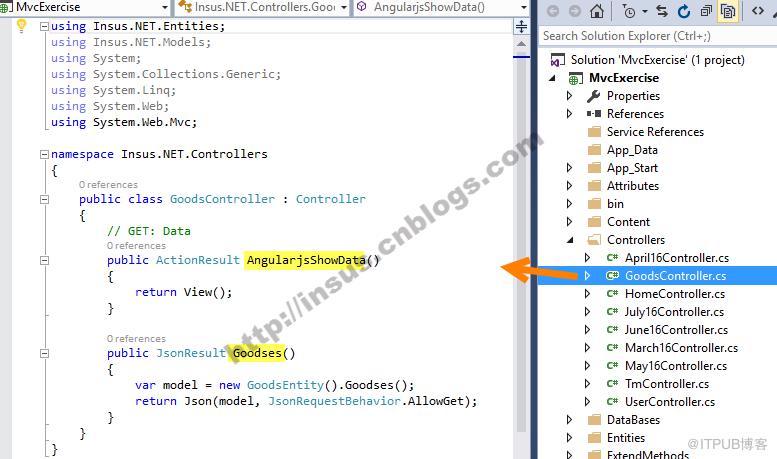Open the Pending Changes Filter dropdown arrow
Screen dimensions: 777x459
645,11
